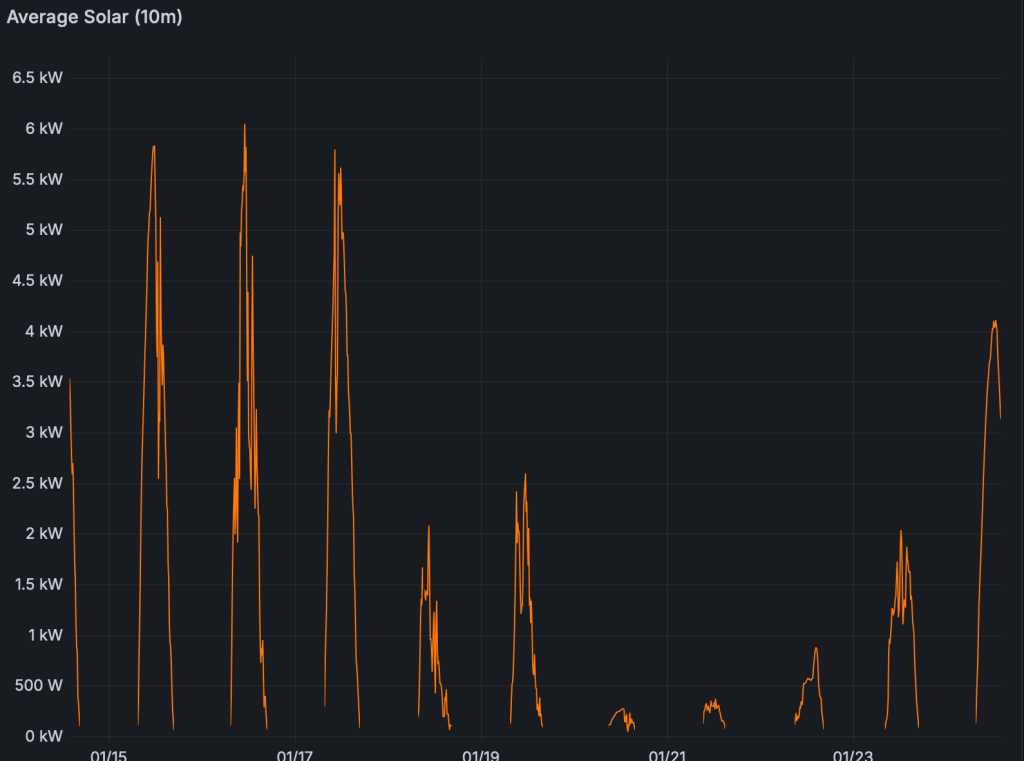Click the small solar bump just before 01/21

(x=622, y=711)
